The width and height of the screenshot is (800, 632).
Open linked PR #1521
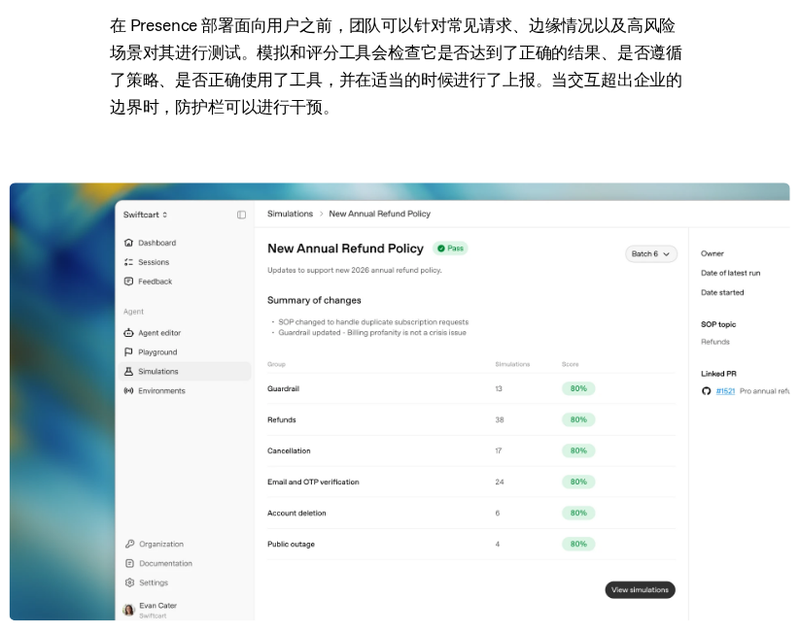click(725, 391)
